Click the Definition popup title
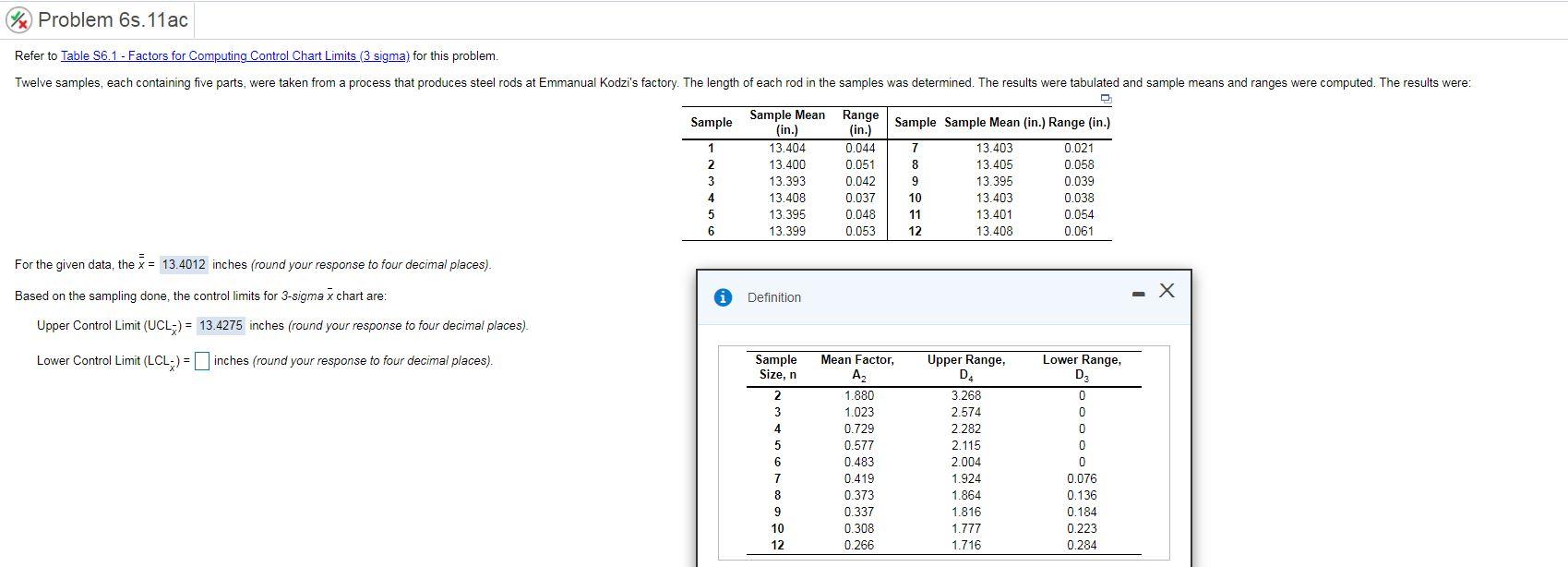Viewport: 1568px width, 567px height. 773,297
